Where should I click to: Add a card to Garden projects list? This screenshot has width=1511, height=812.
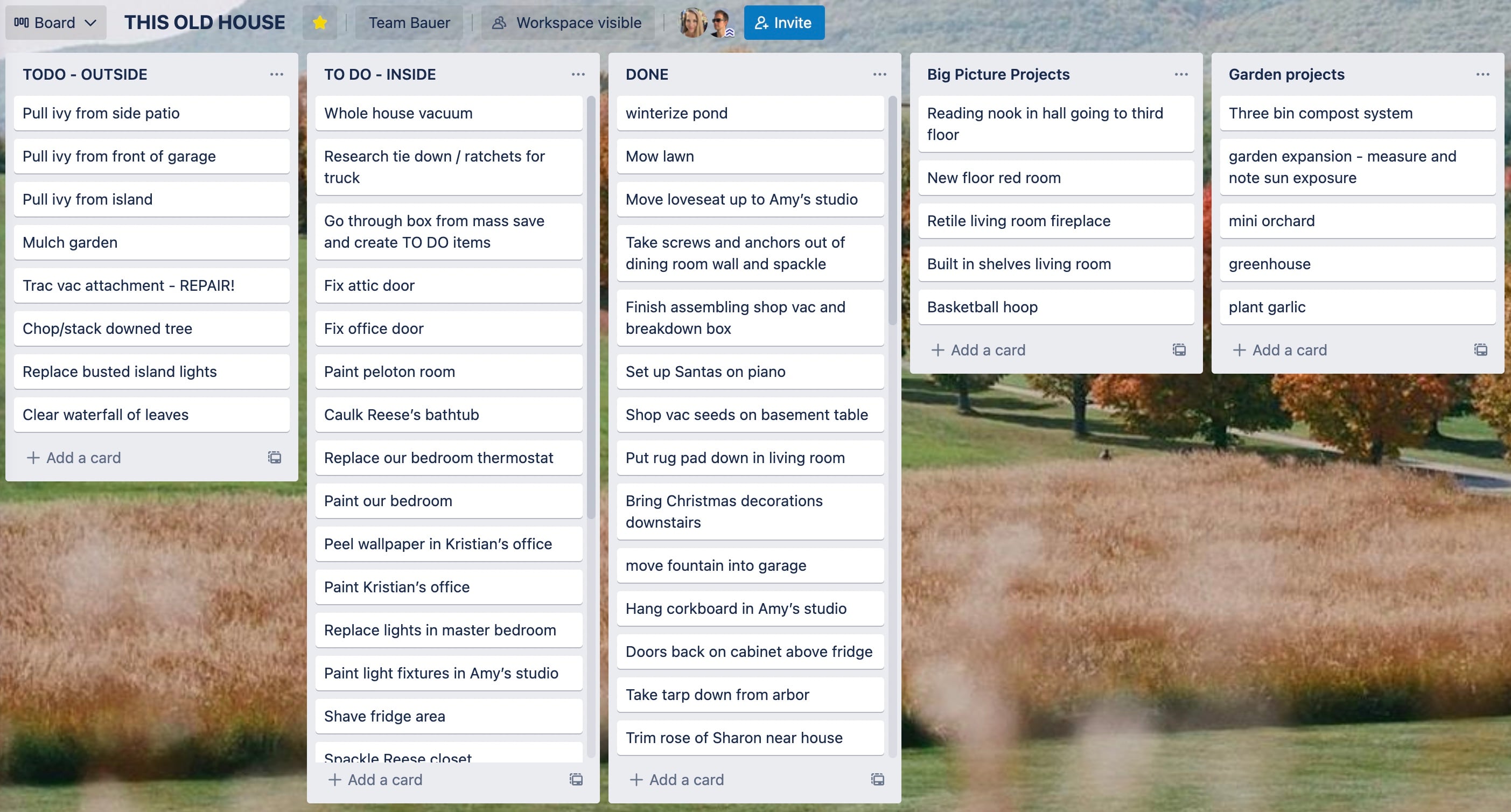point(1280,350)
